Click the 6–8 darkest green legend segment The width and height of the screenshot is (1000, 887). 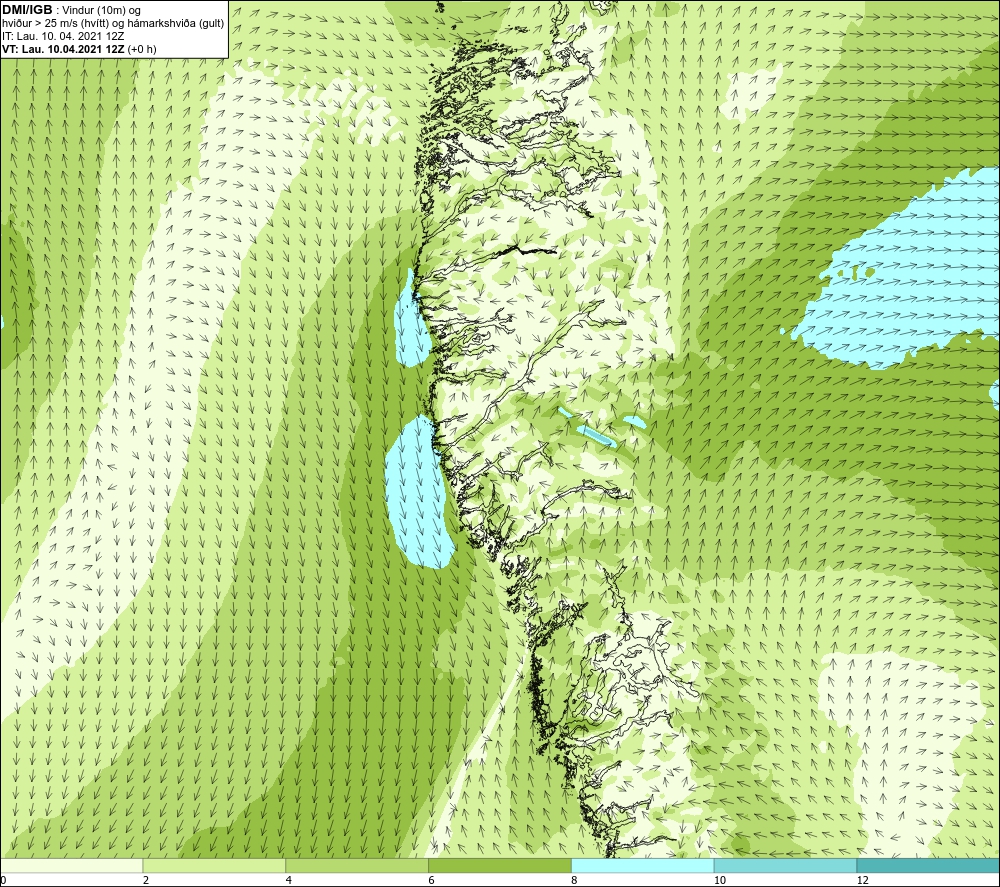click(500, 865)
